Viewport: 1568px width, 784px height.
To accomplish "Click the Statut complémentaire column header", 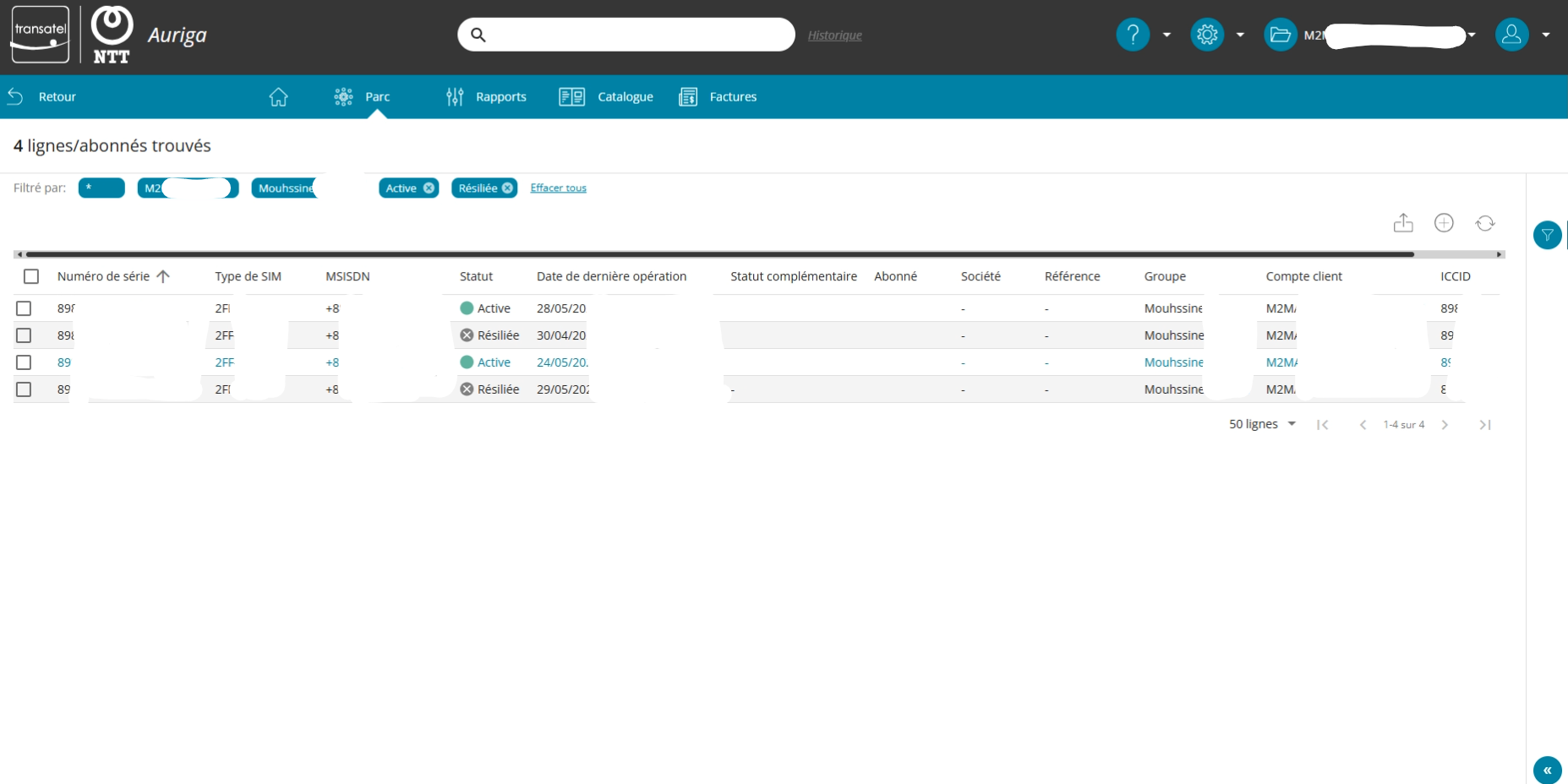I will (793, 276).
